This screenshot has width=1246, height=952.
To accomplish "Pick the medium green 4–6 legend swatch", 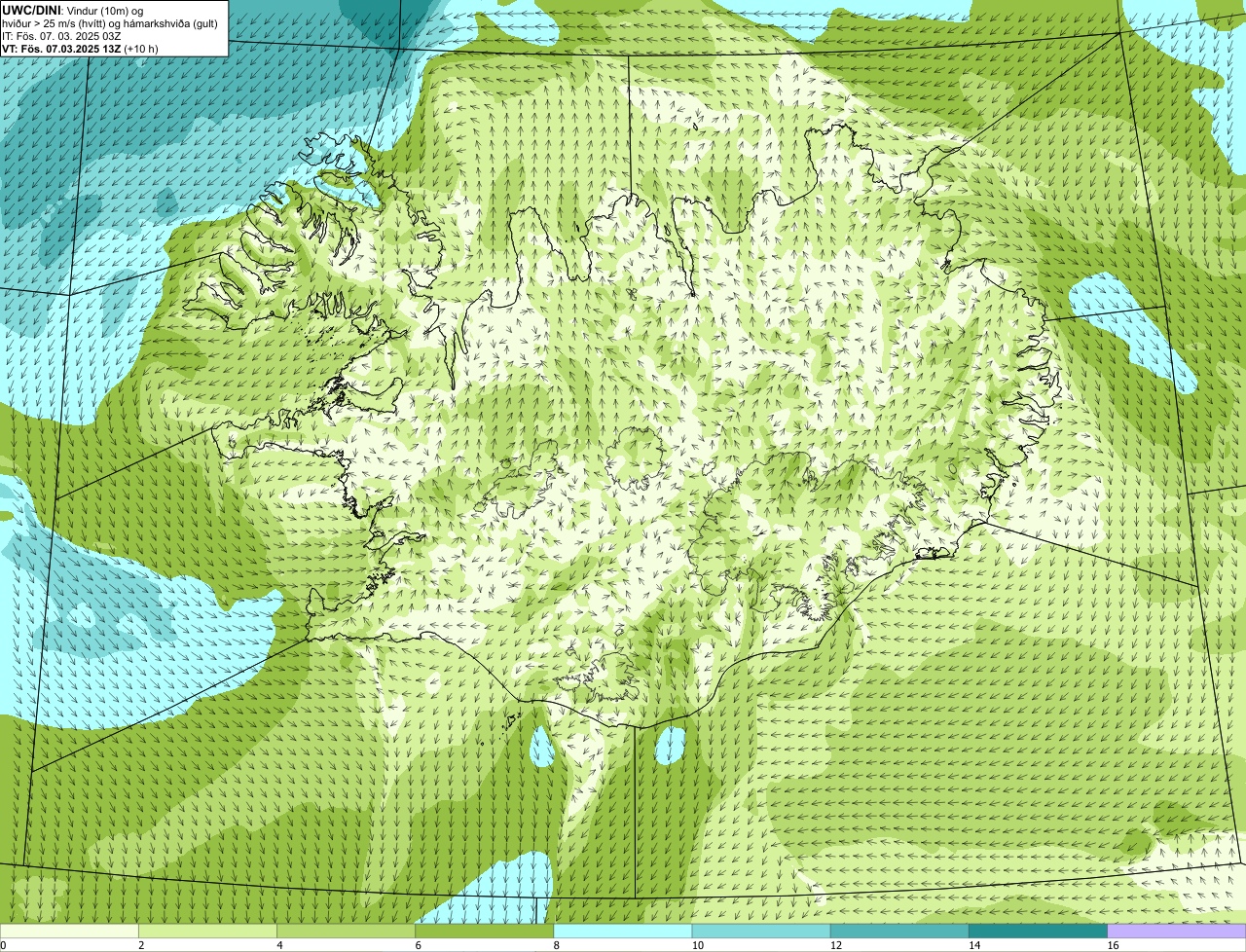I will [347, 931].
